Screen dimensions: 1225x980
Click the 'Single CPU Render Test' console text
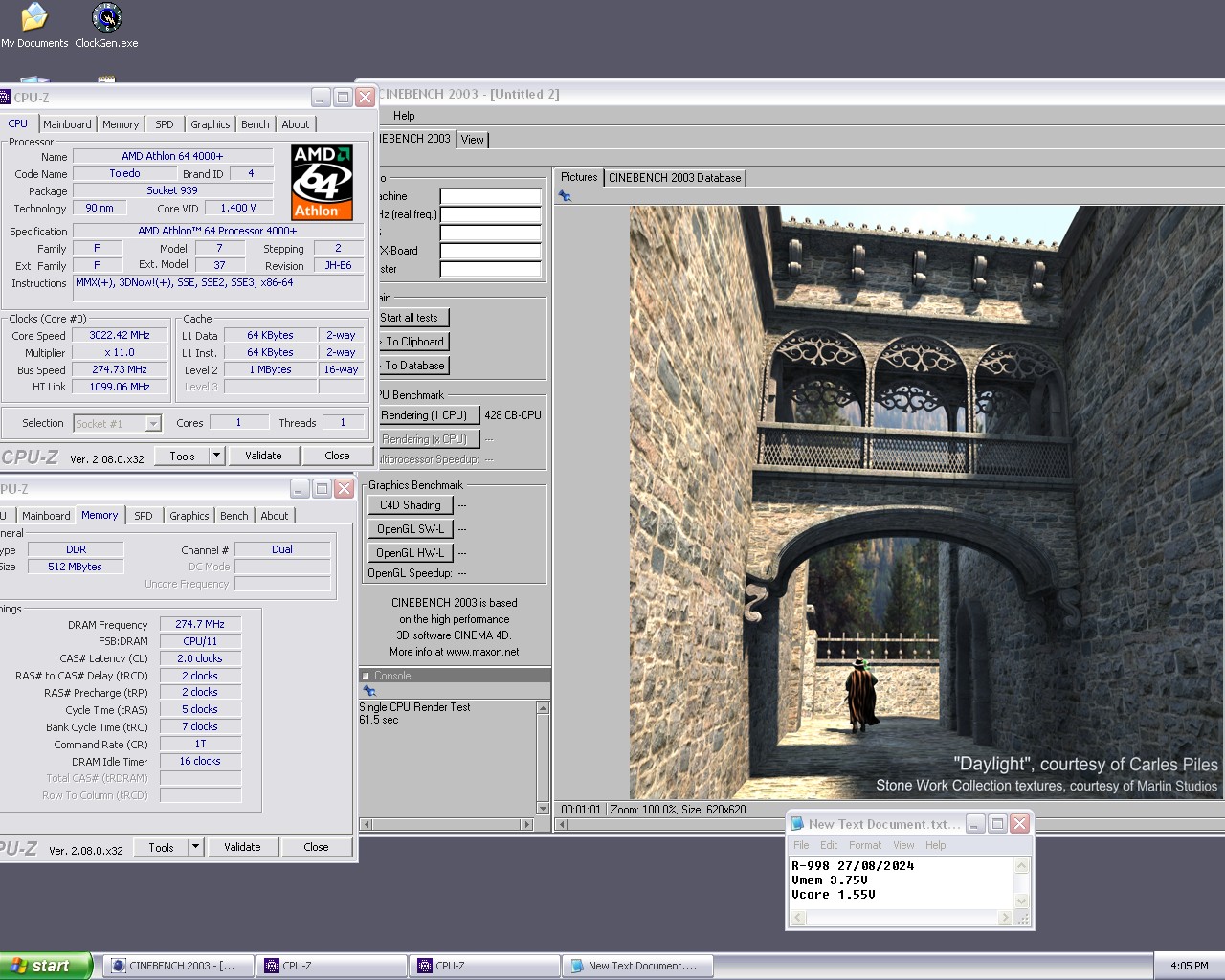pyautogui.click(x=414, y=707)
